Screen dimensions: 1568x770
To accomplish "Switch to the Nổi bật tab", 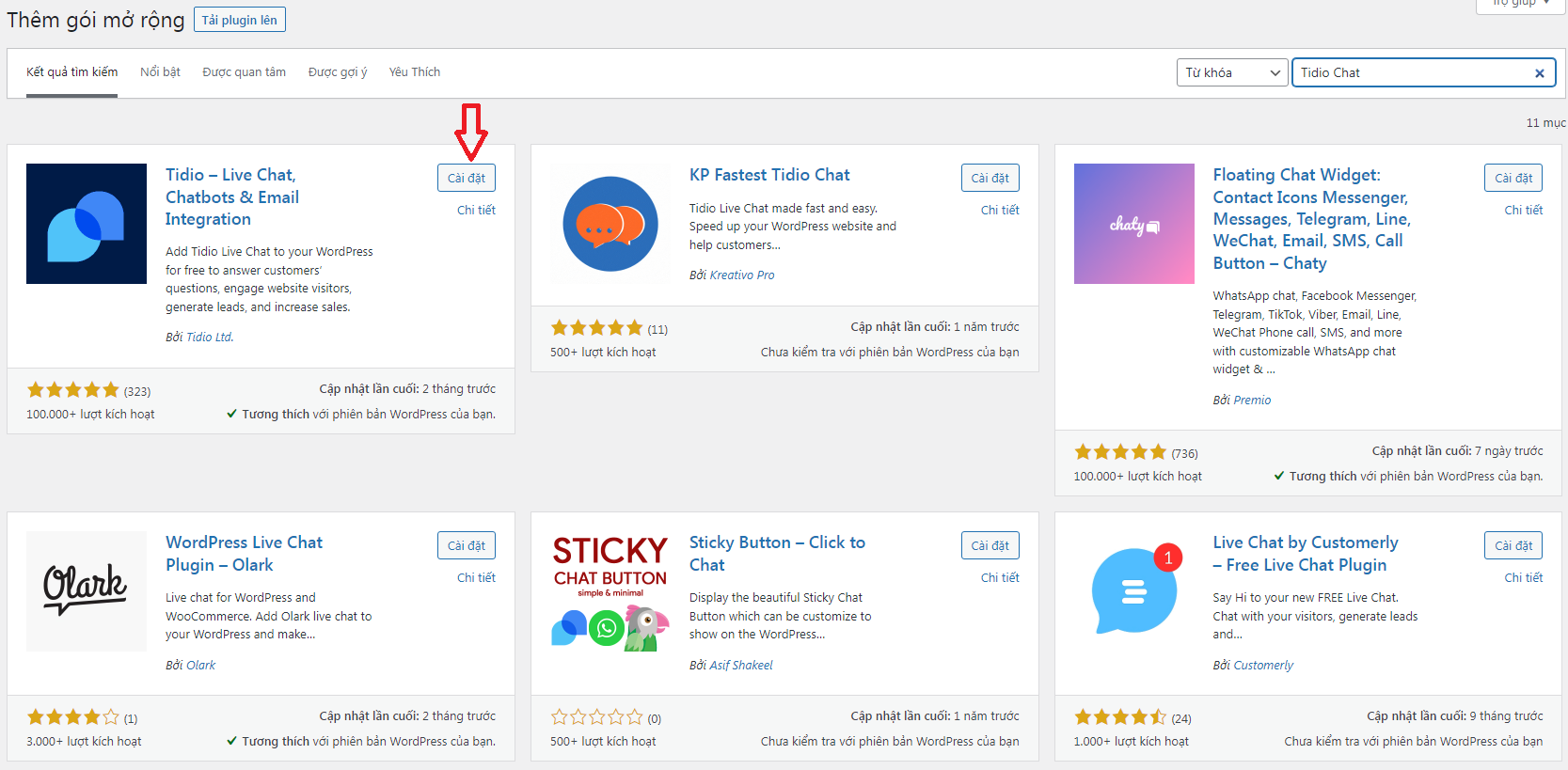I will 160,72.
